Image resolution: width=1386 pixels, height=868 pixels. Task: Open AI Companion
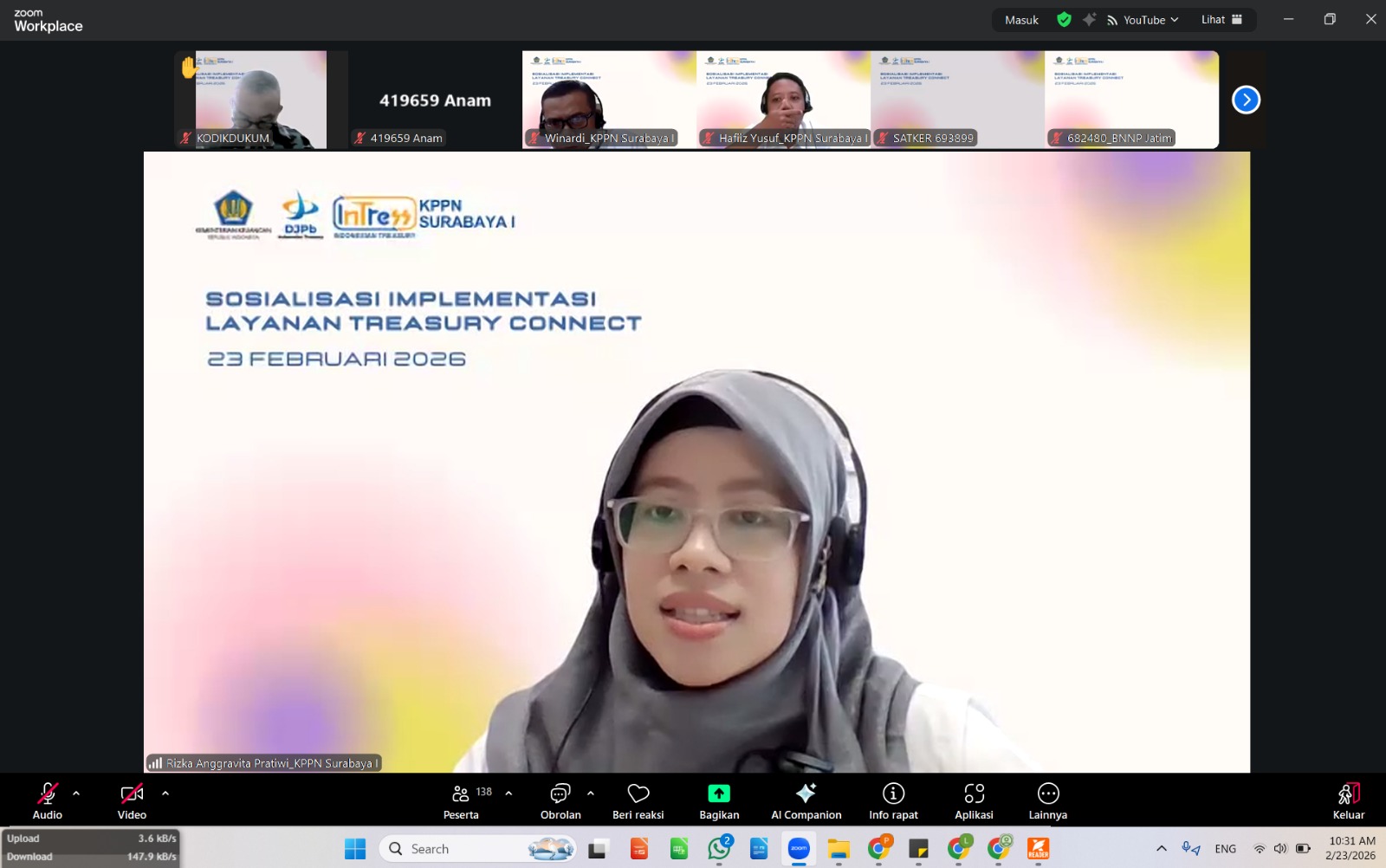[806, 800]
